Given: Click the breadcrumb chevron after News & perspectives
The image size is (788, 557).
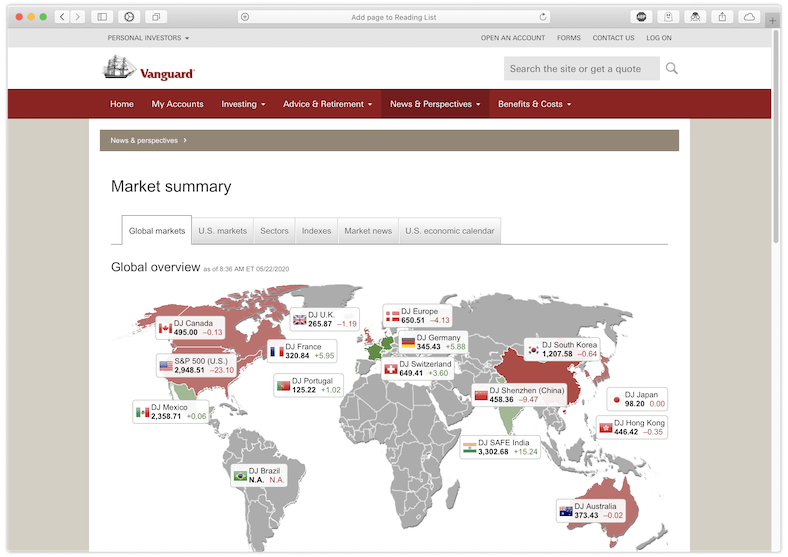Looking at the screenshot, I should pos(185,140).
